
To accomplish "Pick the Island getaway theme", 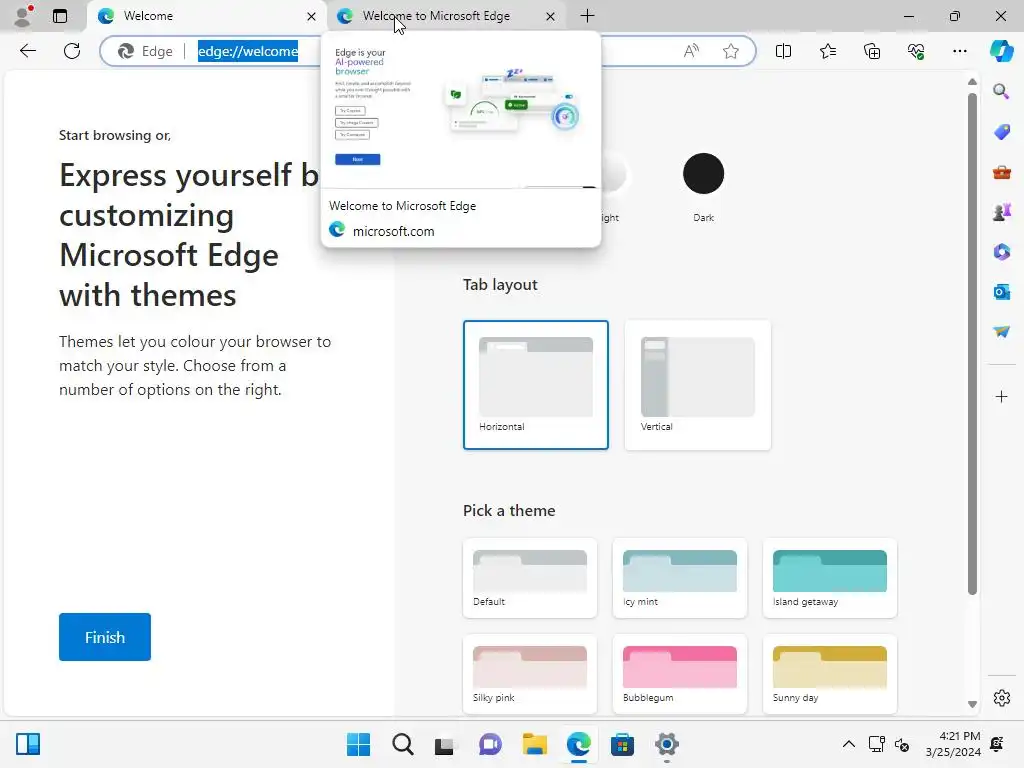I will [x=830, y=578].
